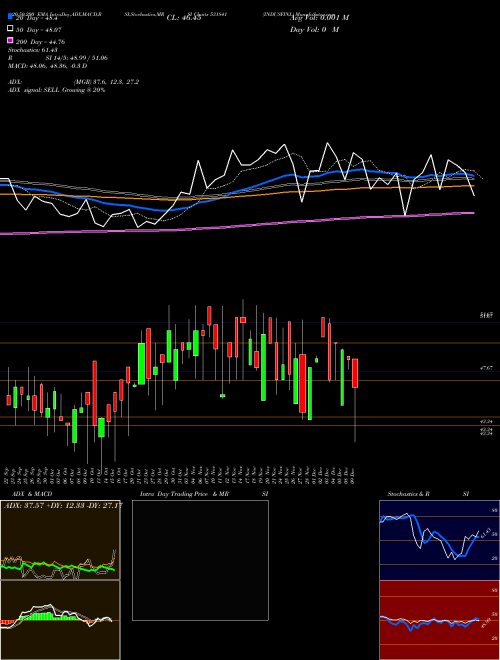500x660 pixels.
Task: Select the 'Stochastics: 61.43' reading
Action: [32, 50]
